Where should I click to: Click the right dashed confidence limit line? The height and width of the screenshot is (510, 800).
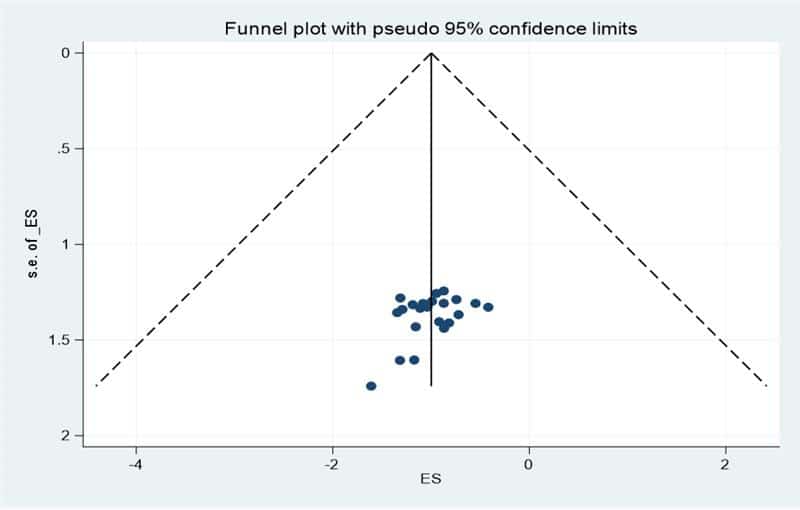pos(600,220)
